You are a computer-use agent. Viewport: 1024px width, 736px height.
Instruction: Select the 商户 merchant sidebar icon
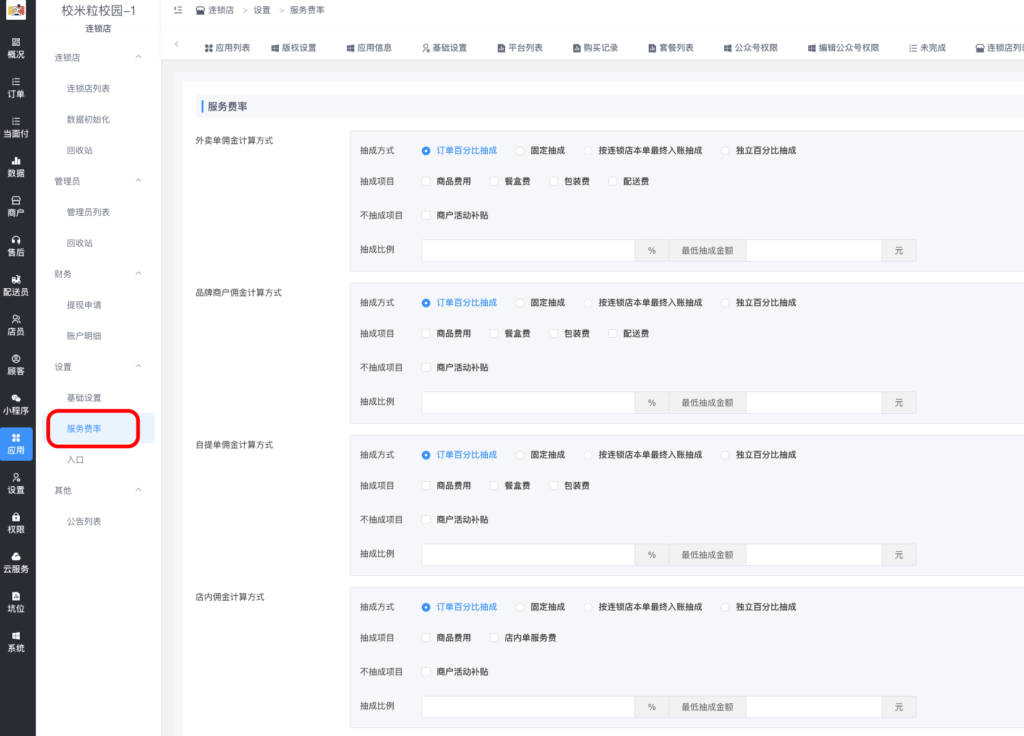pyautogui.click(x=16, y=206)
